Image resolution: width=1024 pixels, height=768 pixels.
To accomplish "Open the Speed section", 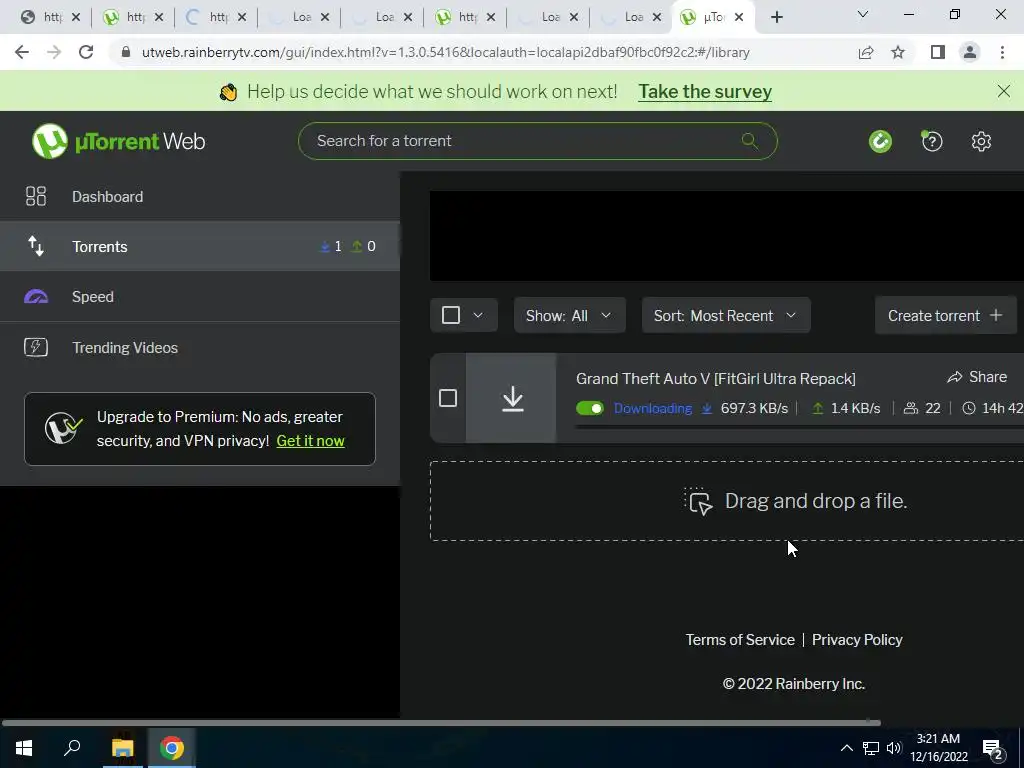I will 199,296.
